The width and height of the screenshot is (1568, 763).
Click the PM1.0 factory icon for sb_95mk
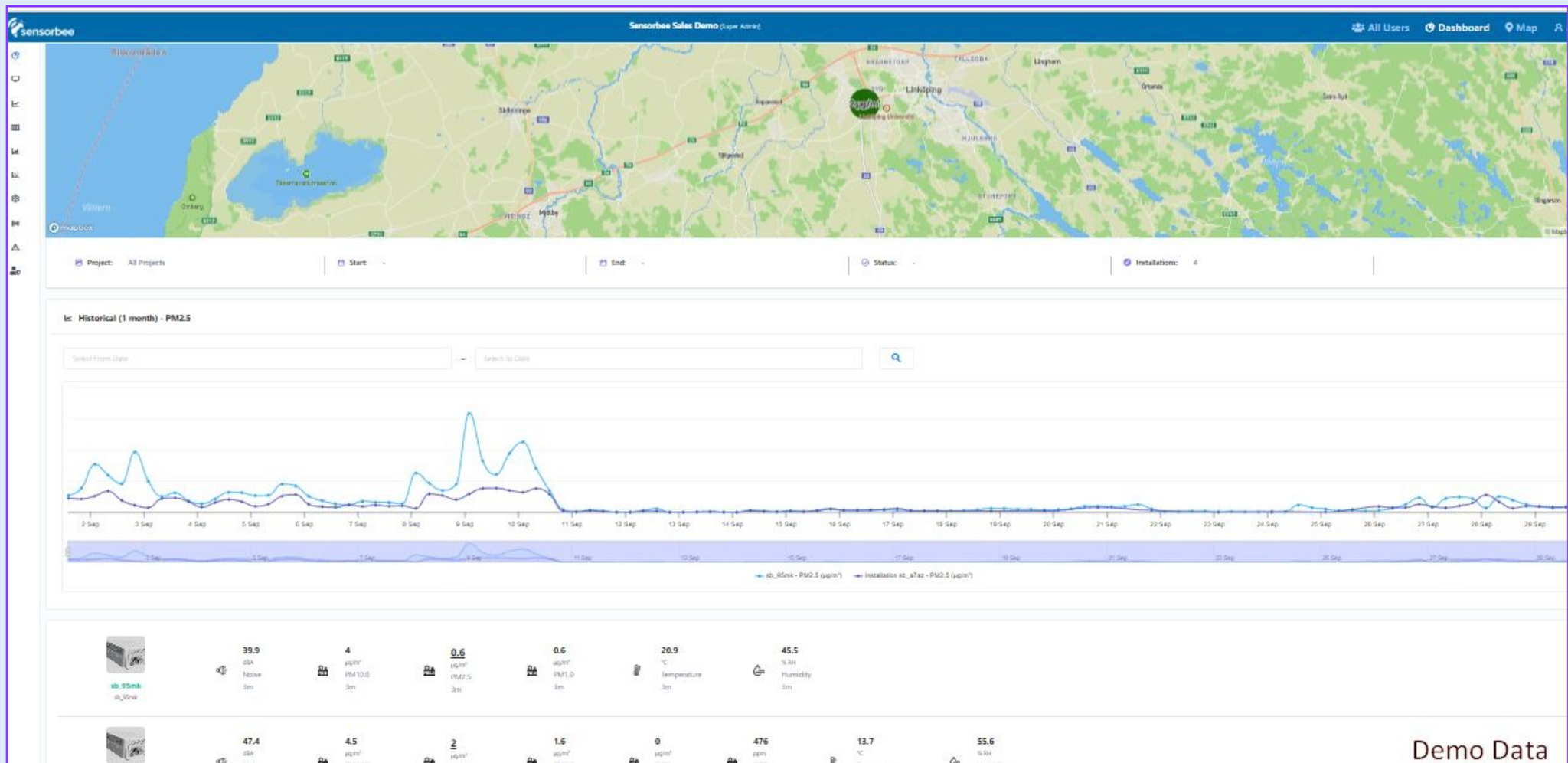coord(532,670)
